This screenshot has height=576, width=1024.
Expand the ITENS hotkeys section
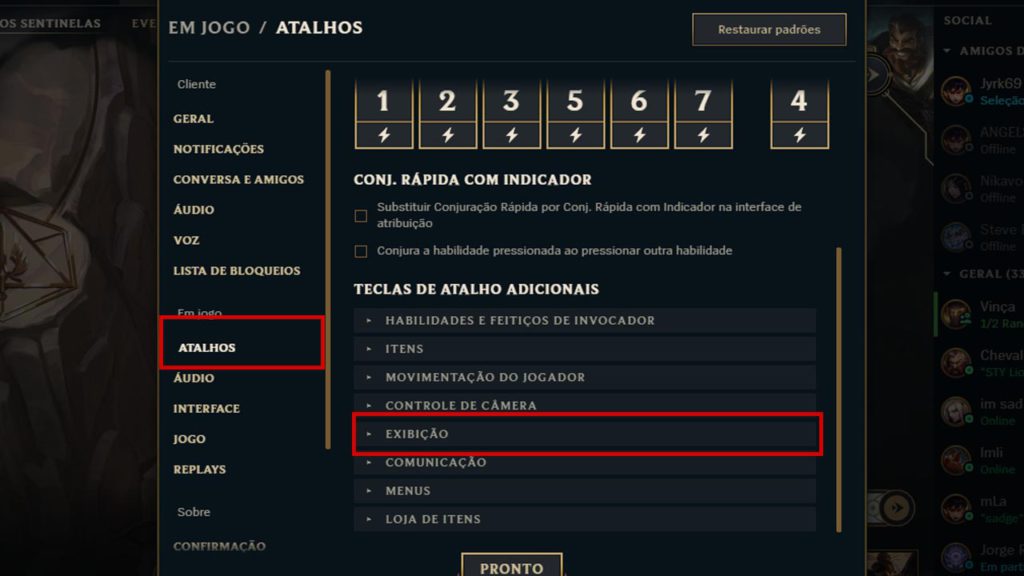pyautogui.click(x=585, y=349)
